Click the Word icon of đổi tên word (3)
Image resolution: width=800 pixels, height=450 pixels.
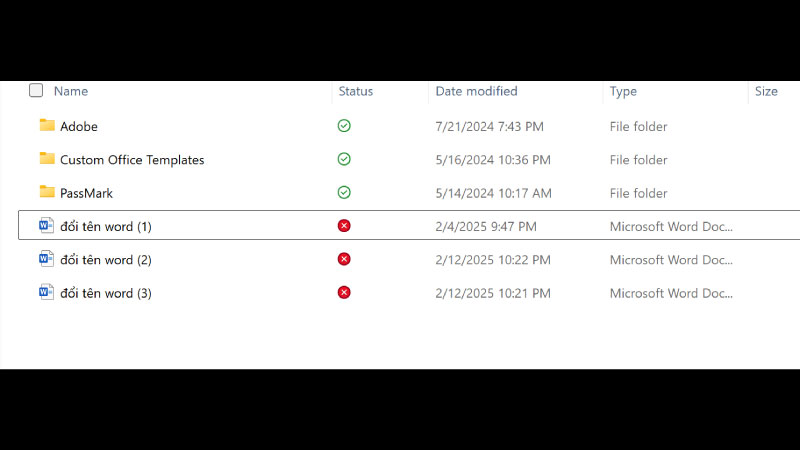(46, 292)
